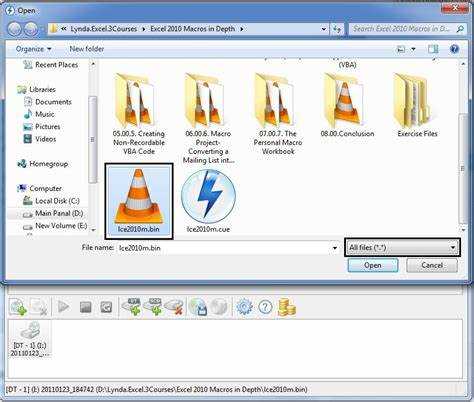Click the Unmount stop icon in DAEMON Tools toolbar

(86, 307)
